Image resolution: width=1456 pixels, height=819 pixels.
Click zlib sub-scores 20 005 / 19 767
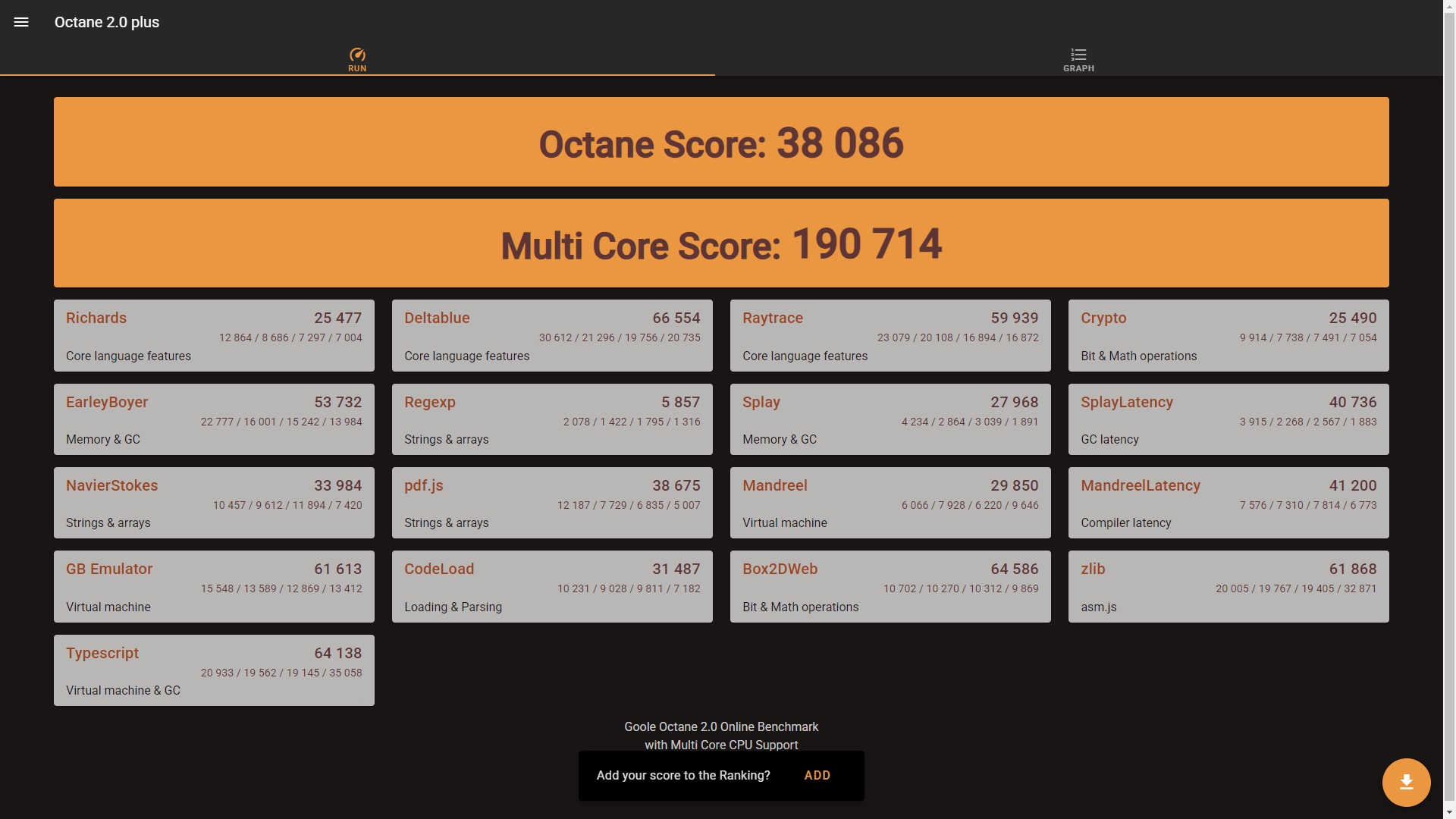[1254, 588]
